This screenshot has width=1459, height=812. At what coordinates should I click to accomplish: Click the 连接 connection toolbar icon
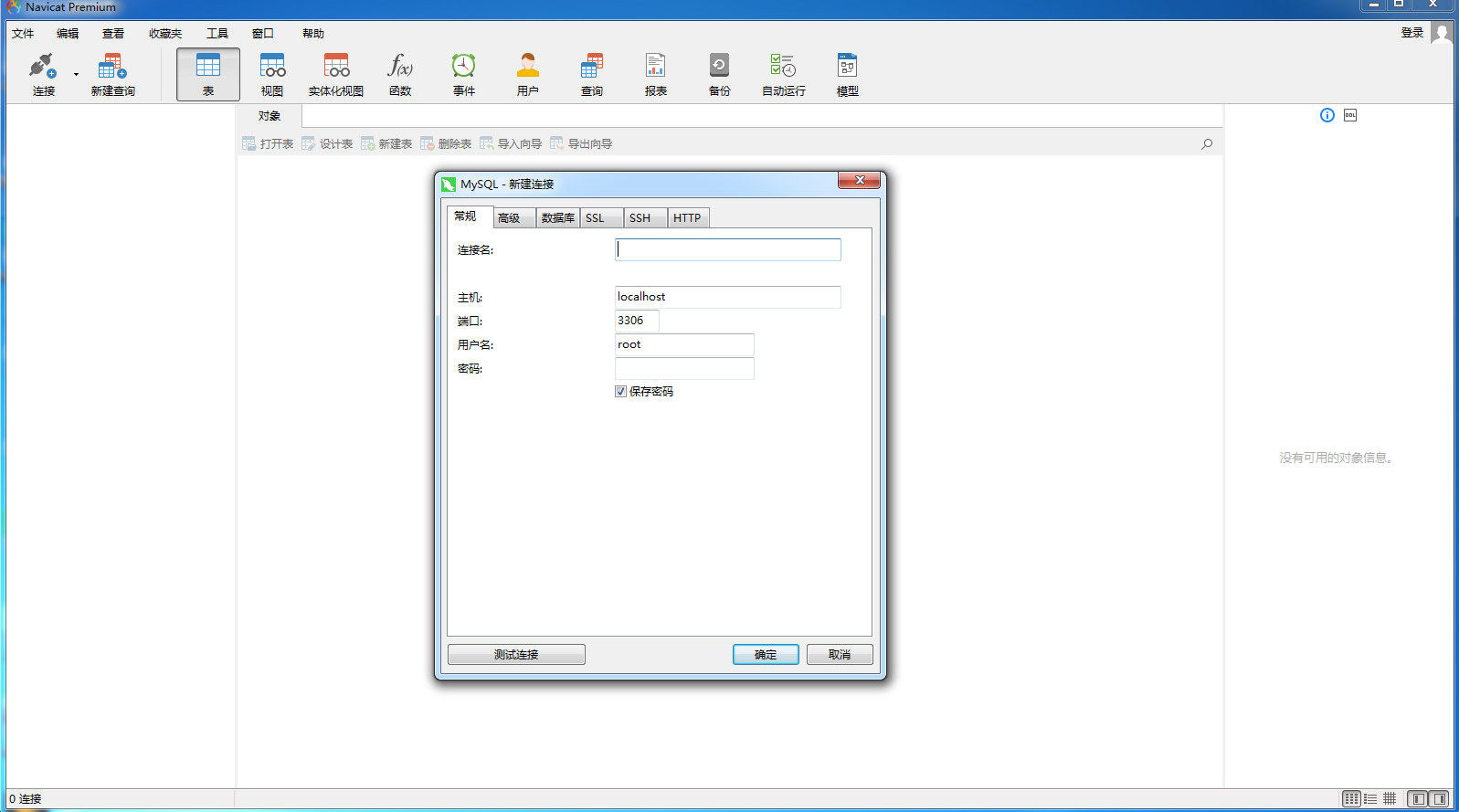(43, 74)
